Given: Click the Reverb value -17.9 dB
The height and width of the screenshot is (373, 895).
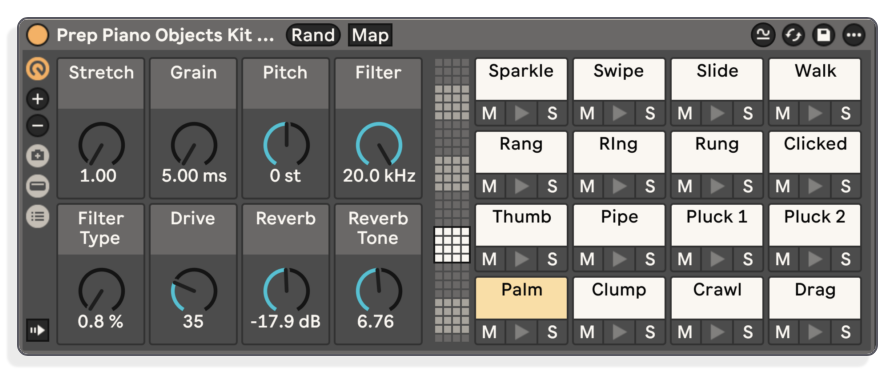Looking at the screenshot, I should pos(285,322).
